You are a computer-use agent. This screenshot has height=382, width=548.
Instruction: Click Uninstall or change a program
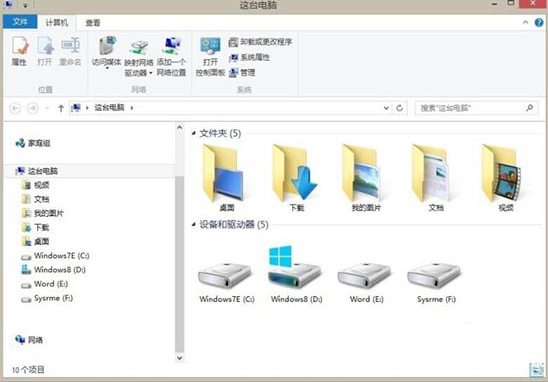pyautogui.click(x=260, y=42)
